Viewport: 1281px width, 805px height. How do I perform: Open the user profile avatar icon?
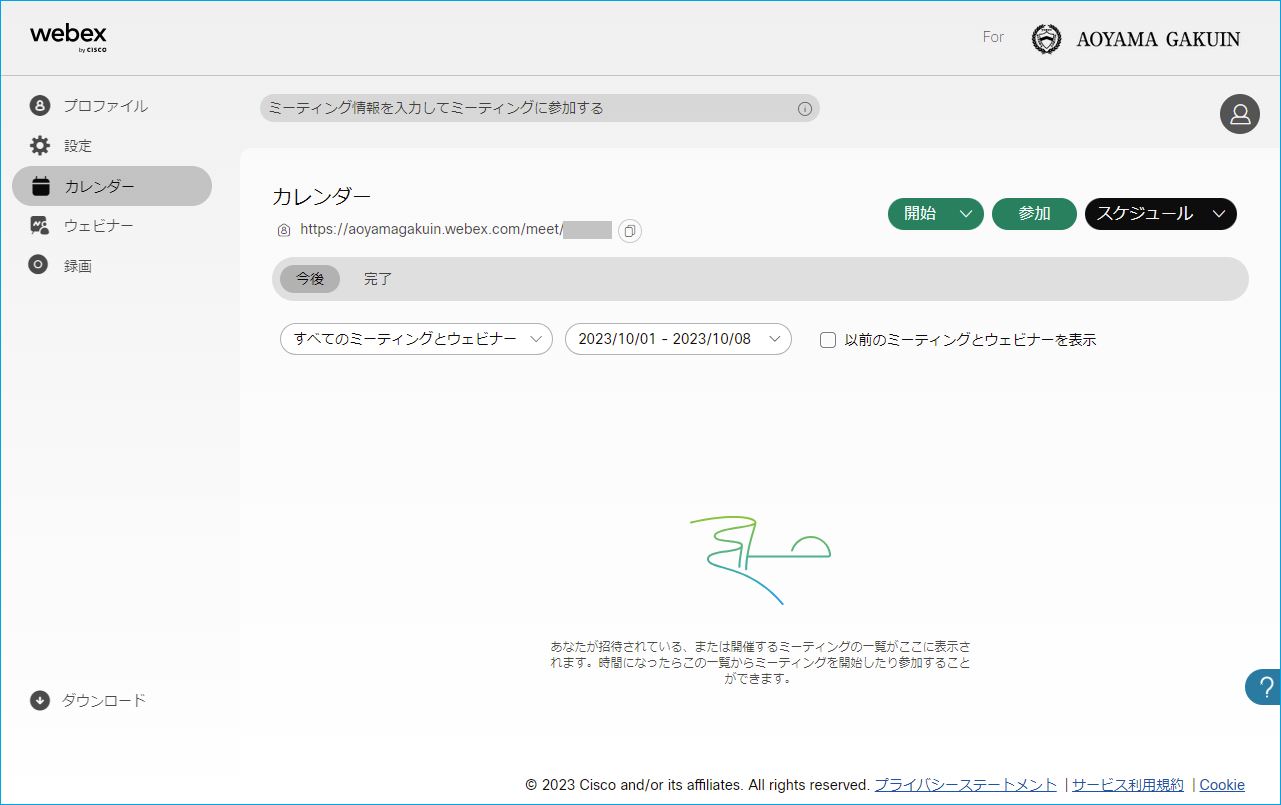(1239, 114)
